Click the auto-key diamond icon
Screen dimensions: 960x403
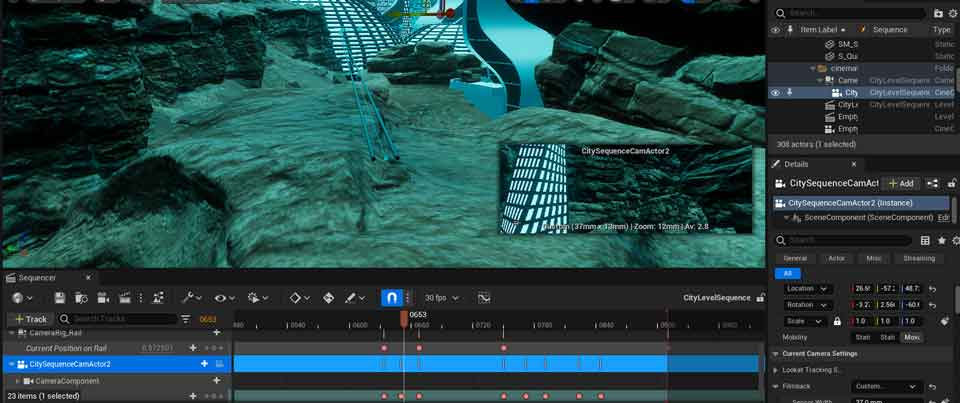pyautogui.click(x=328, y=298)
